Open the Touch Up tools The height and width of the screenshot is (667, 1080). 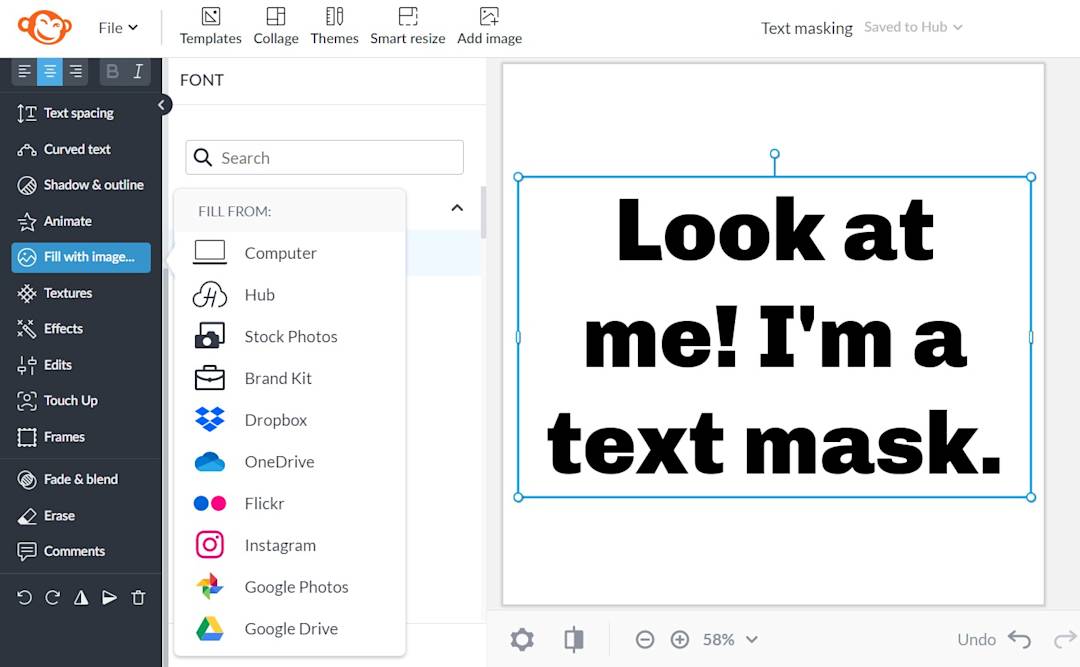(57, 400)
